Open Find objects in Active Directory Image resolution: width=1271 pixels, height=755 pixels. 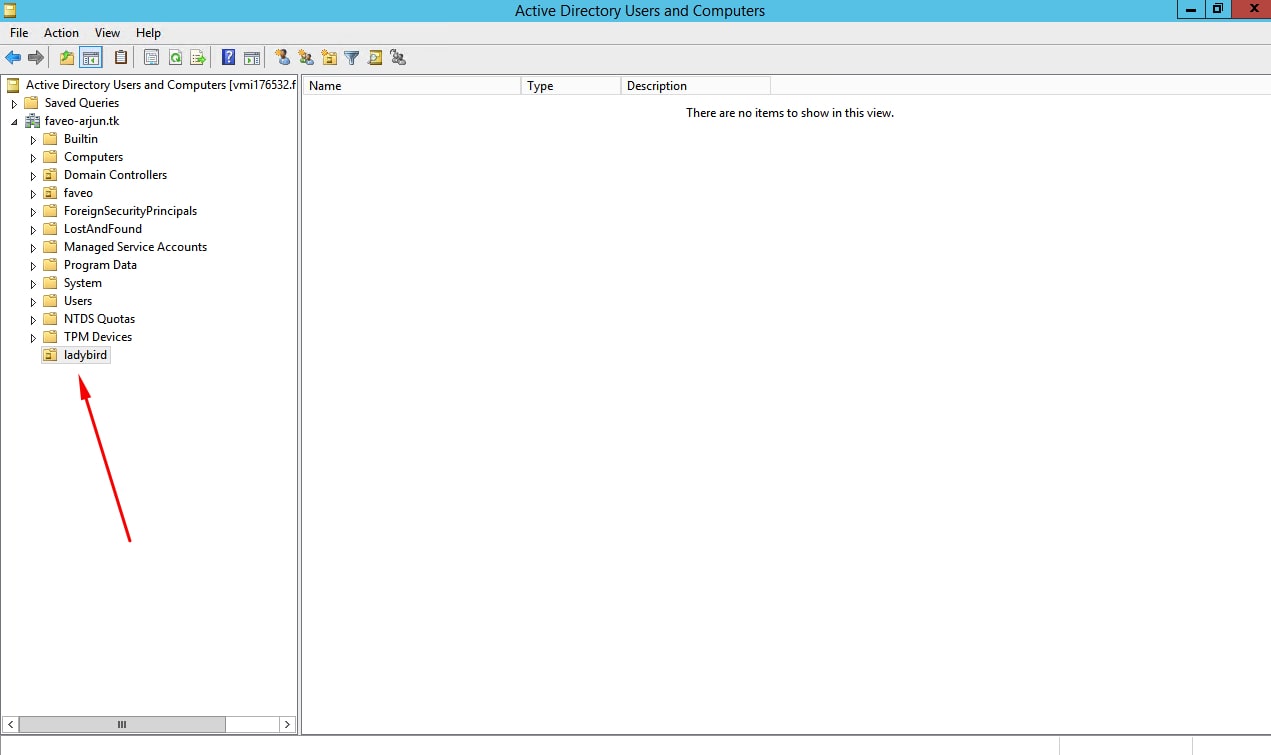pos(375,57)
